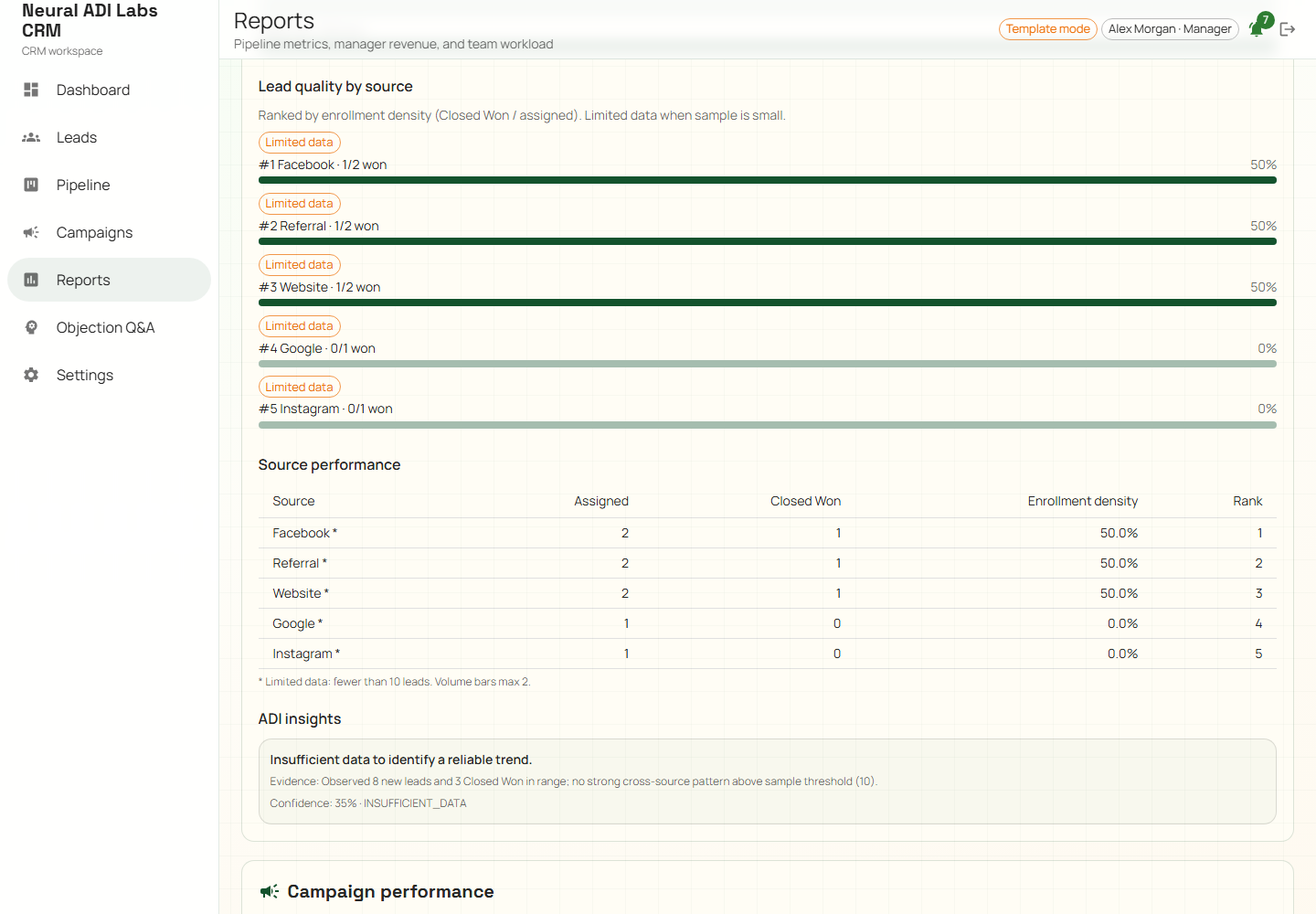Image resolution: width=1316 pixels, height=914 pixels.
Task: Click the 'Instagram *' table row name
Action: (x=306, y=654)
